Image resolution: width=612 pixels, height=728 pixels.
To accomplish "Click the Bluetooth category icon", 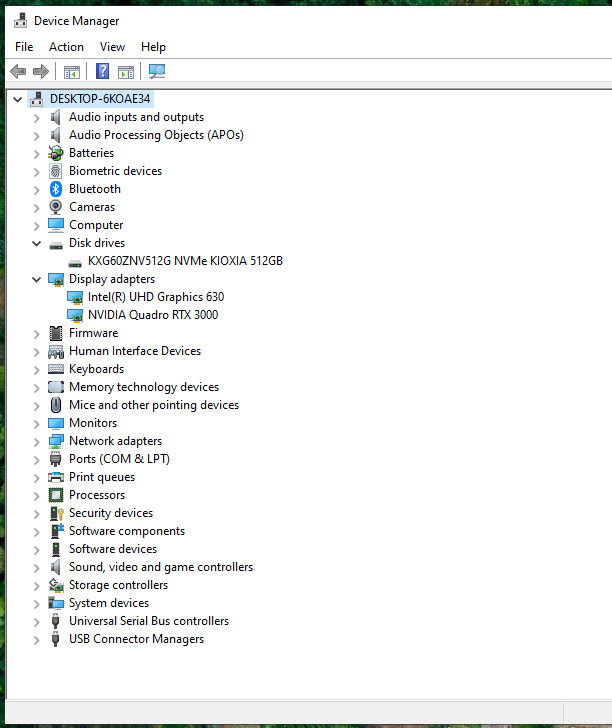I will pos(56,189).
